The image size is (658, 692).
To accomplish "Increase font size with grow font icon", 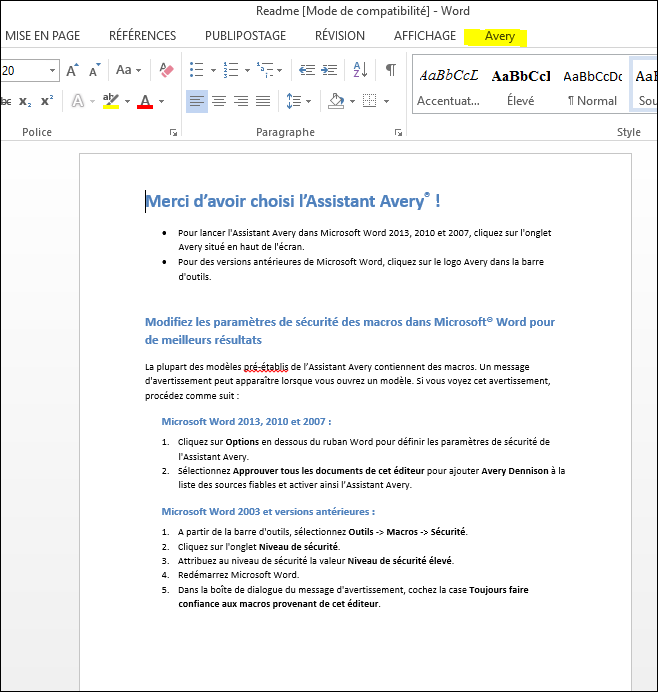I will coord(73,70).
